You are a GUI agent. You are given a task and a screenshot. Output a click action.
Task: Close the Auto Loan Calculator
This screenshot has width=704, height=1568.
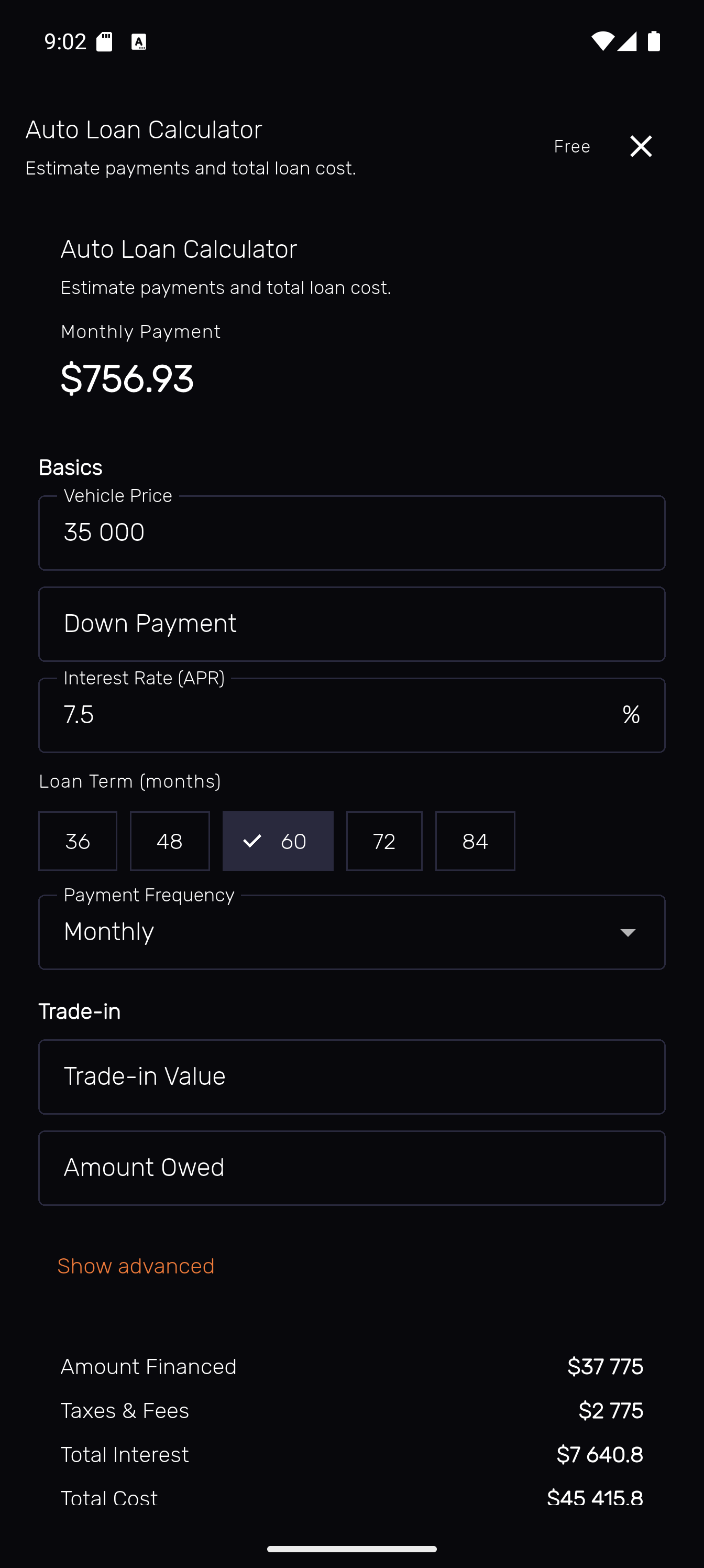641,146
